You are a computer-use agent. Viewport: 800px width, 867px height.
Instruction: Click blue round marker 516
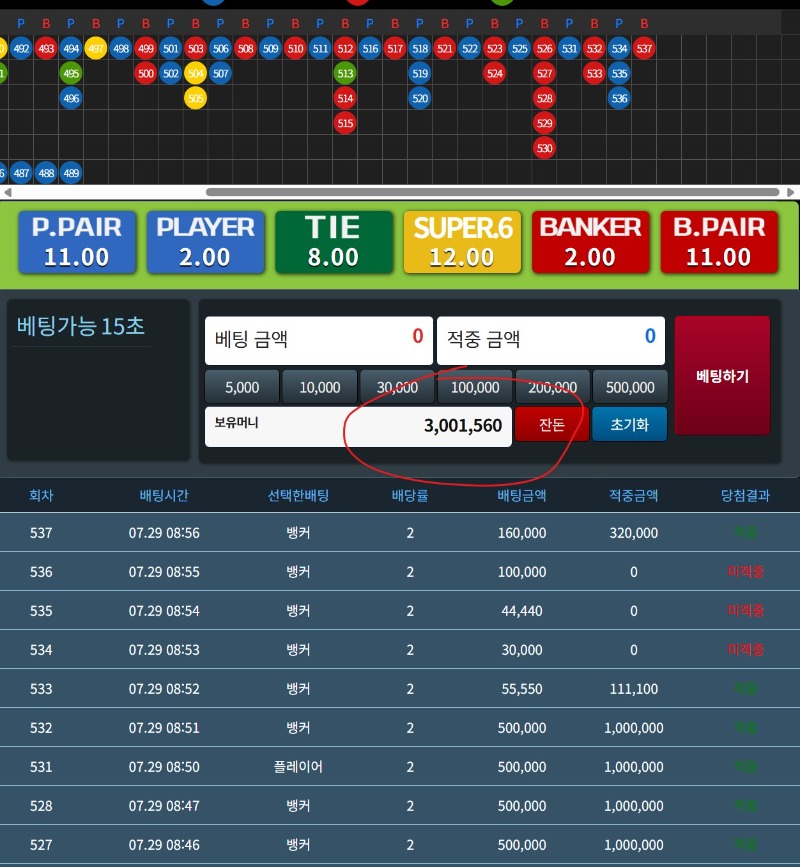[x=370, y=49]
